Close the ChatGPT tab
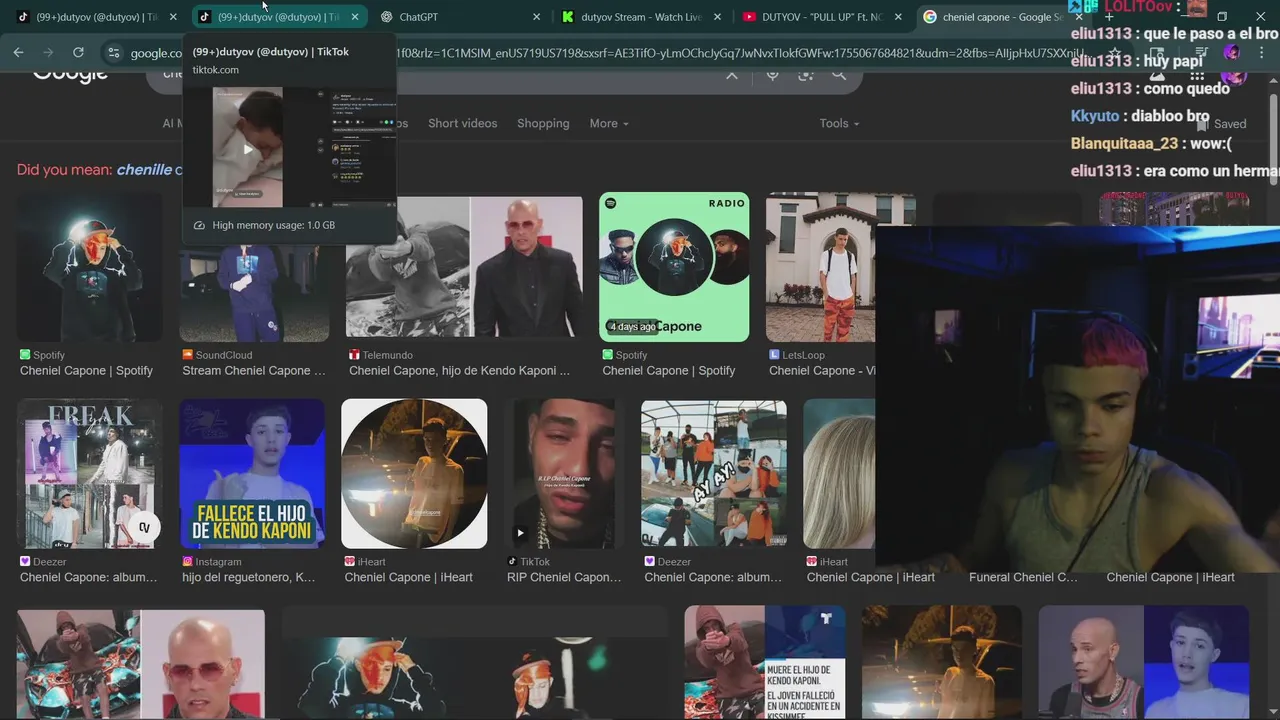Viewport: 1280px width, 720px height. click(536, 17)
